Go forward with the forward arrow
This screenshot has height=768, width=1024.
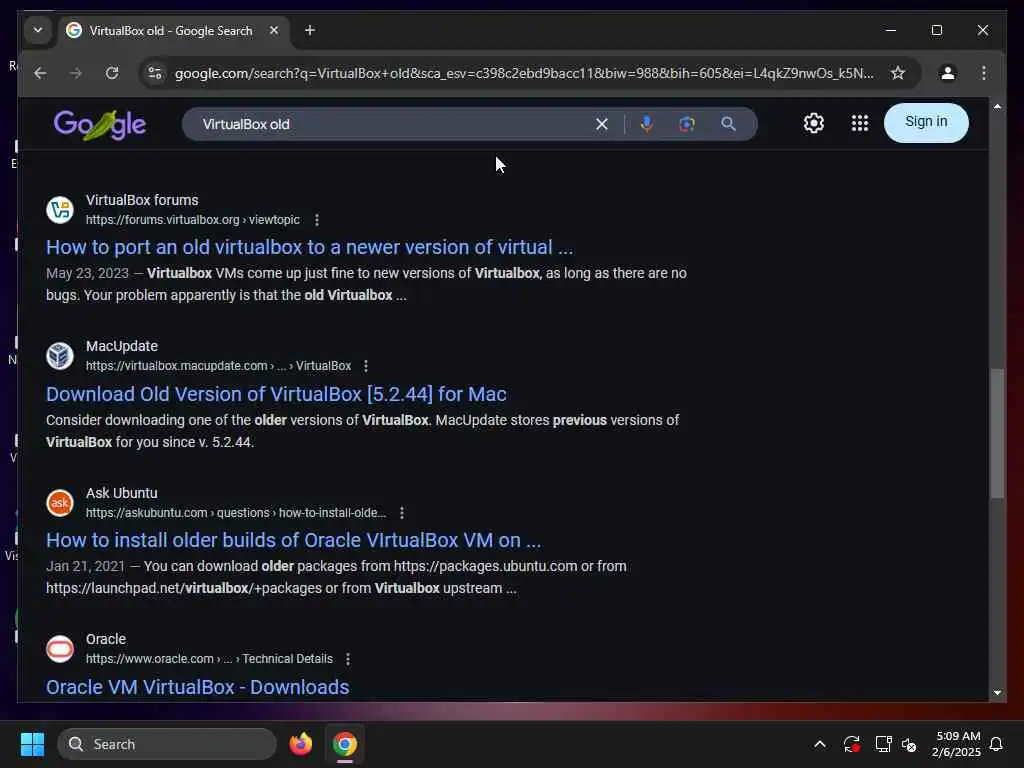pyautogui.click(x=76, y=73)
